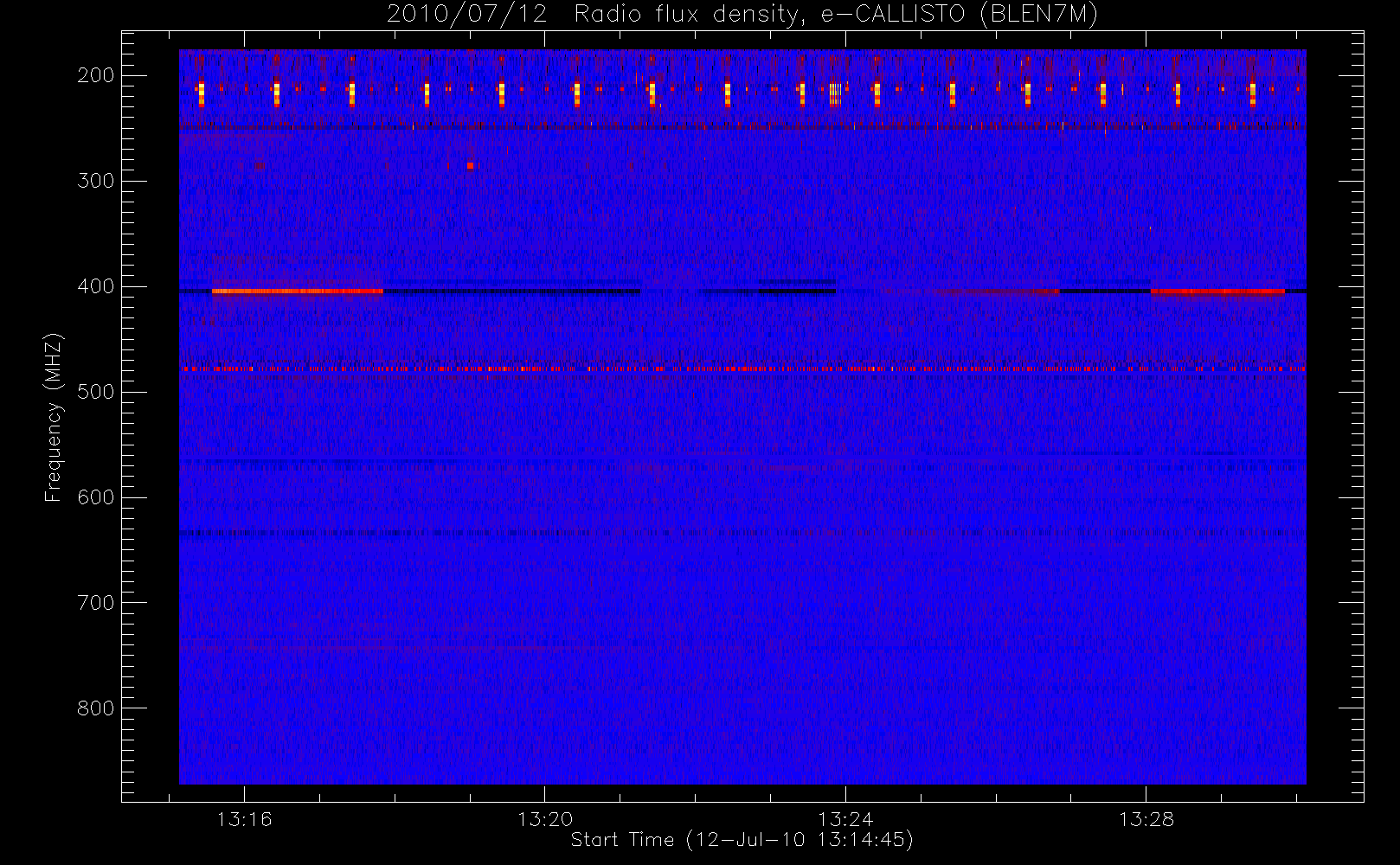Screen dimensions: 1400x865
Task: Click the red emission band at 400 MHz near 13:28
Action: [1217, 292]
